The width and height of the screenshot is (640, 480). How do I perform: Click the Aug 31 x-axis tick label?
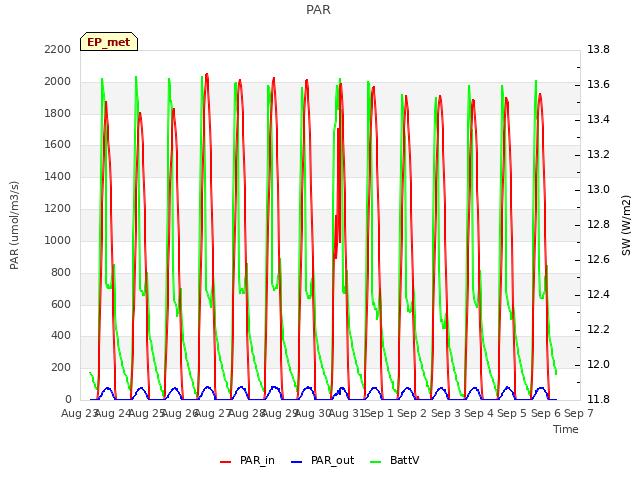coord(346,413)
